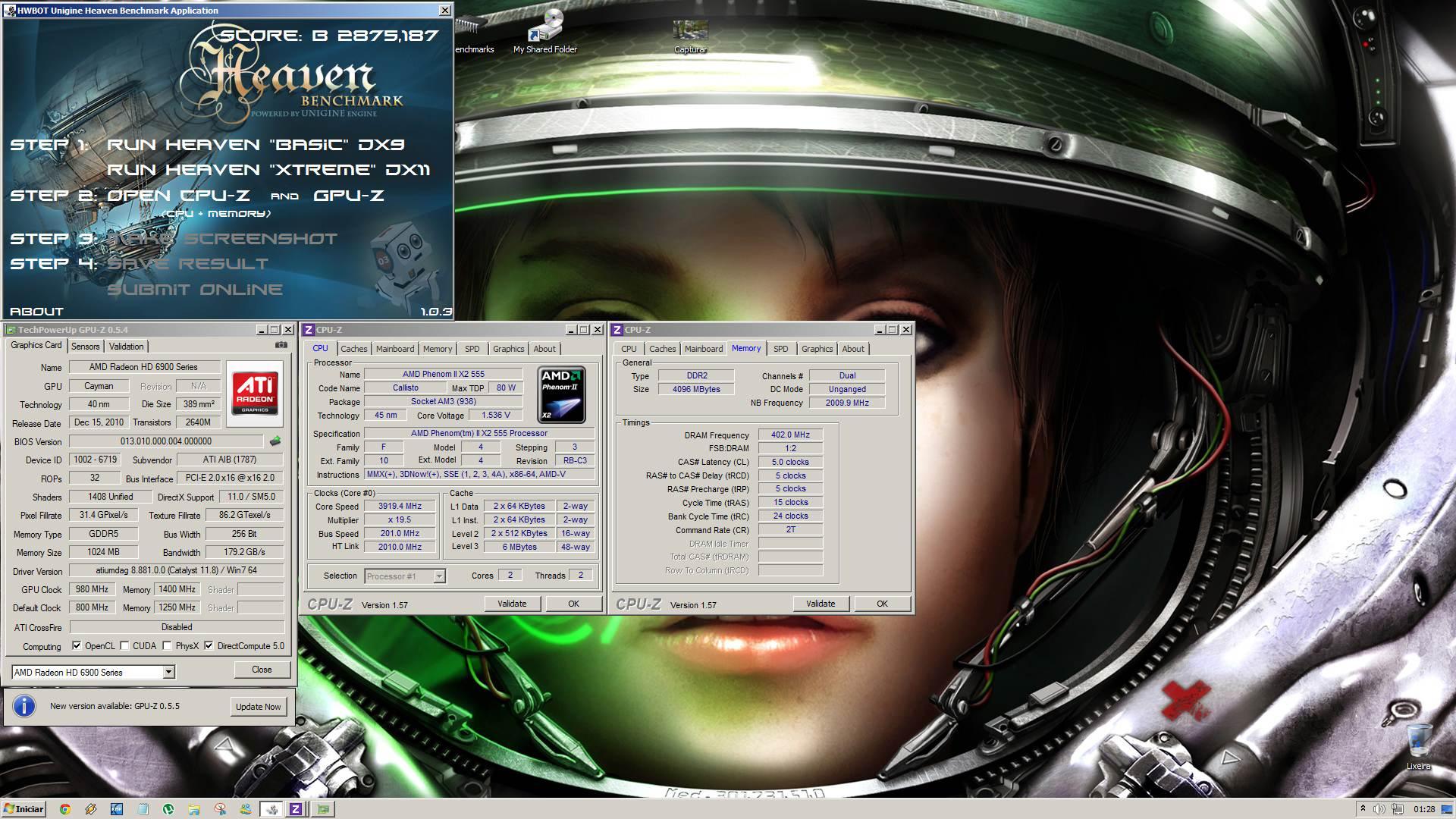Open the Snipping Tool taskbar icon

coord(220,809)
